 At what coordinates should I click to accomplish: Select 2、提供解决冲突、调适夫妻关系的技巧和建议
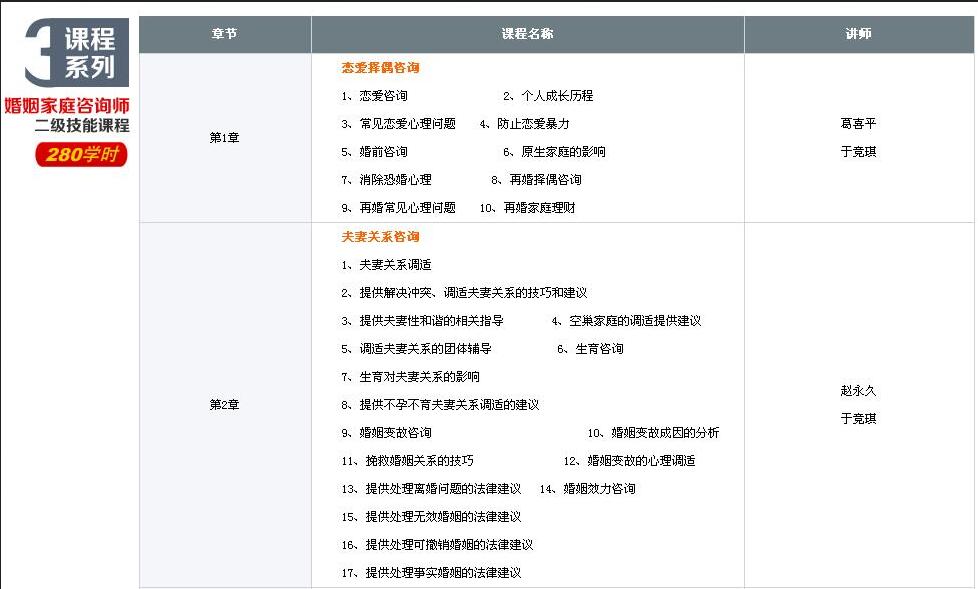point(464,293)
